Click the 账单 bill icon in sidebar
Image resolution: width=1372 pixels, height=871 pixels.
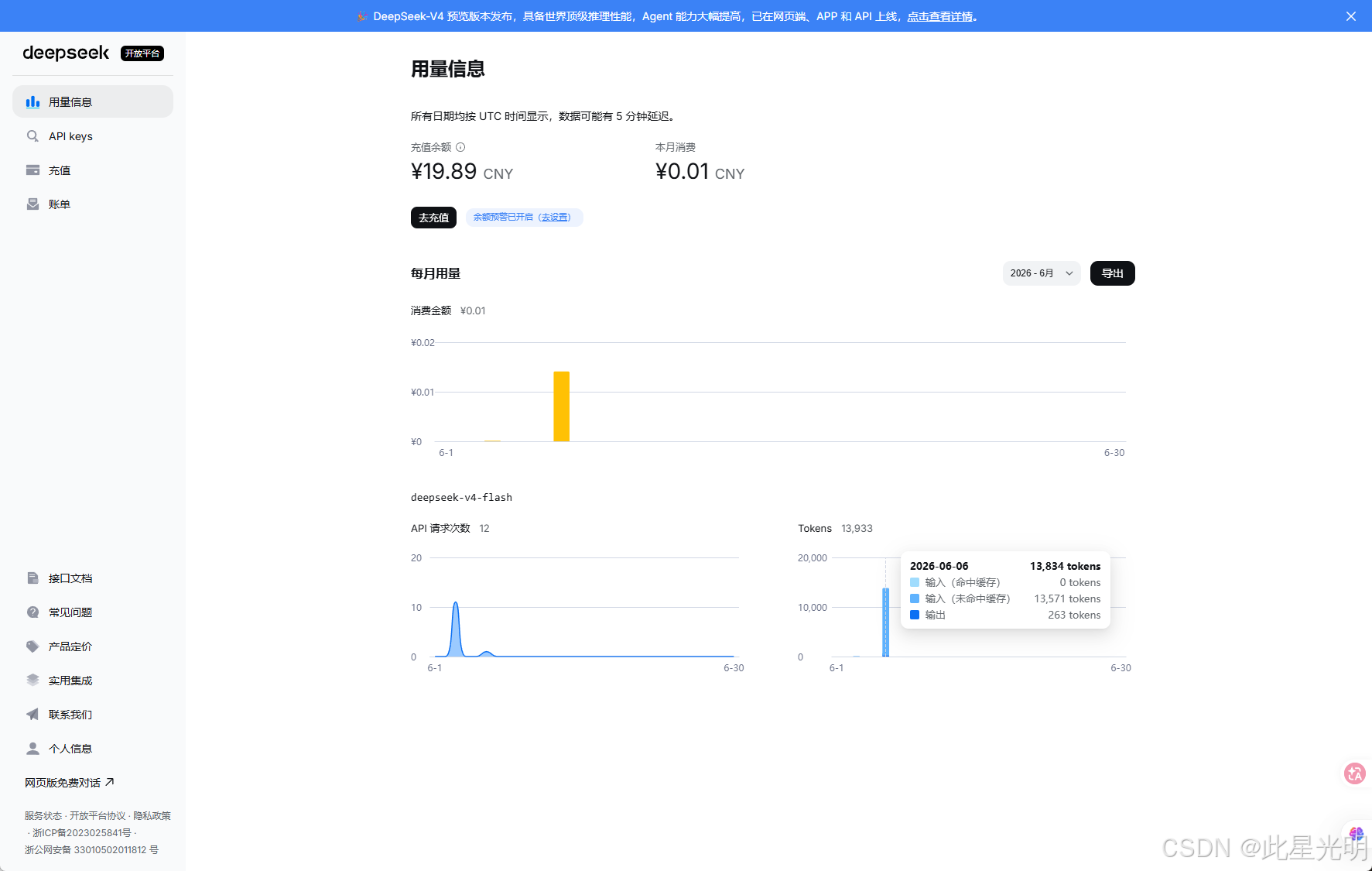pos(33,204)
